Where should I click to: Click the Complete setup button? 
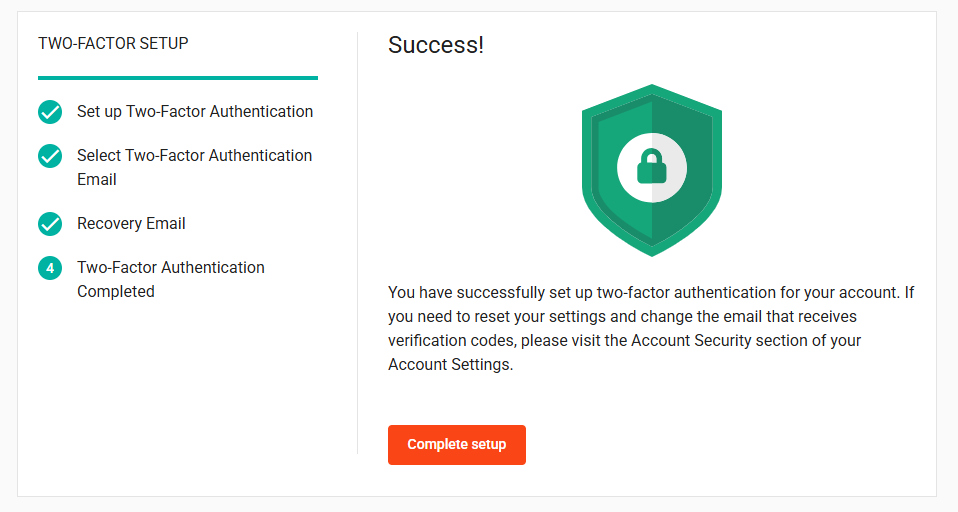coord(456,445)
